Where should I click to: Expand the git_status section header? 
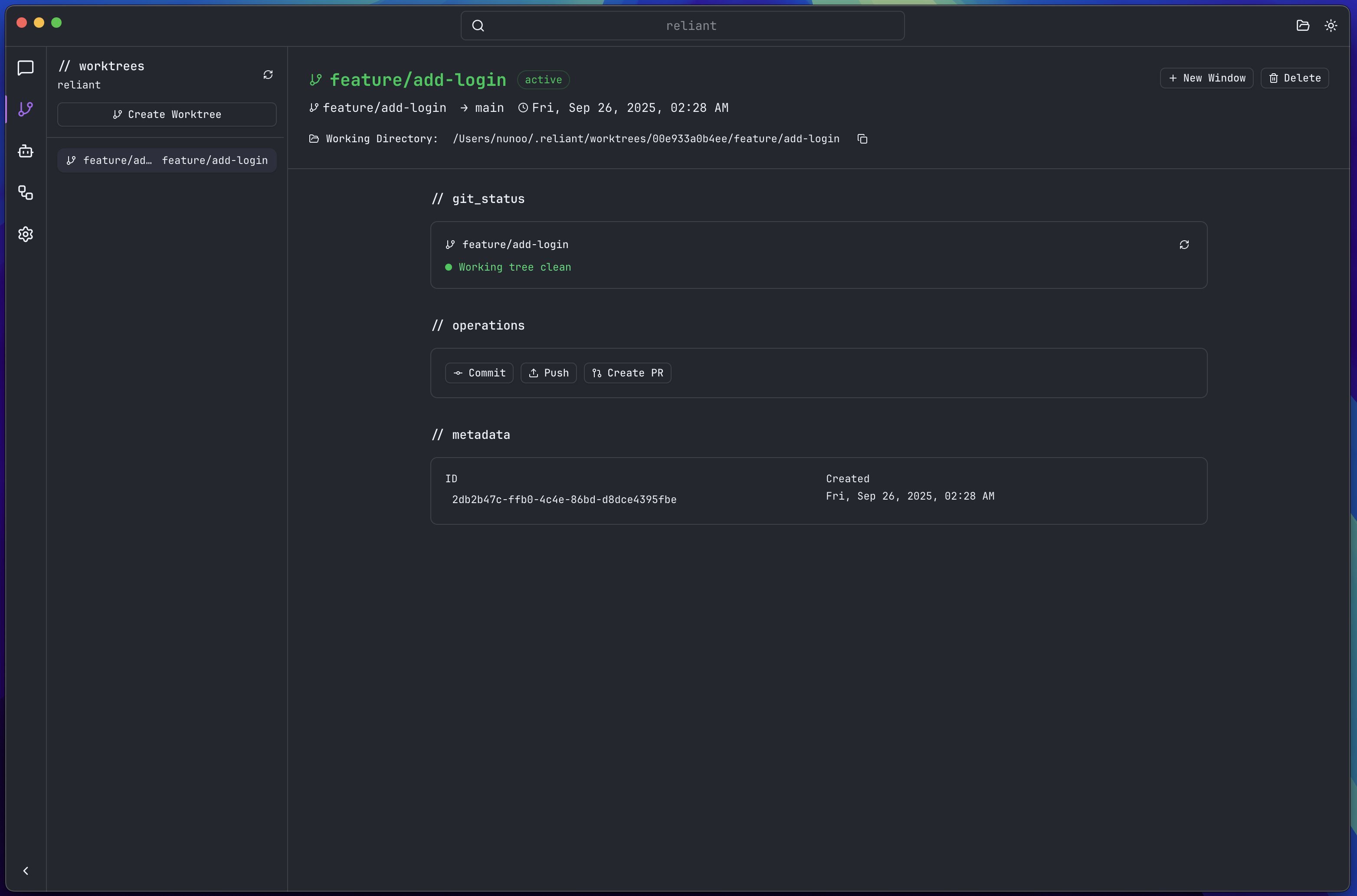pyautogui.click(x=478, y=199)
